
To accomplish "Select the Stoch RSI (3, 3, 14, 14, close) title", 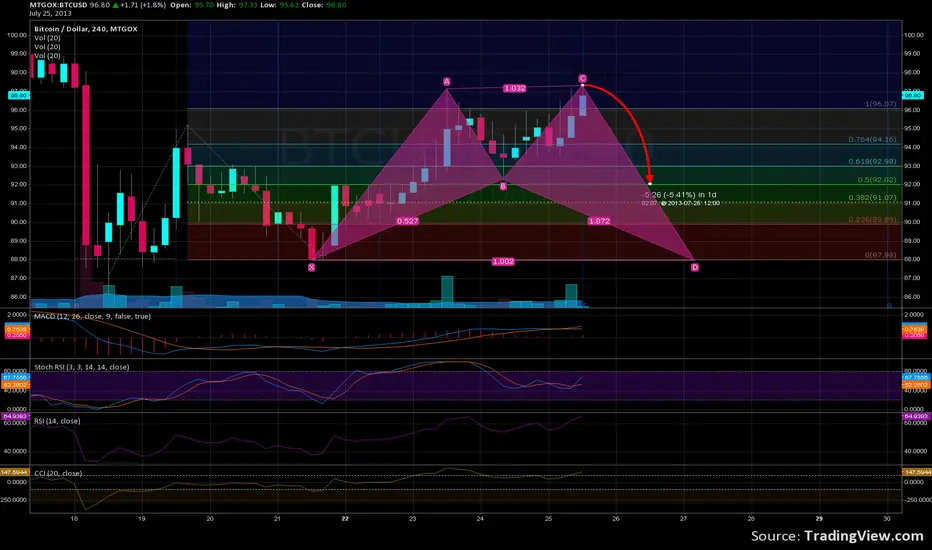I will tap(81, 367).
